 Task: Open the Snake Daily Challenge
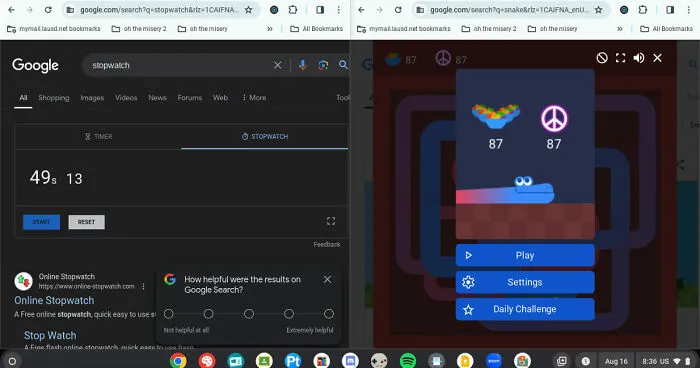[x=525, y=309]
